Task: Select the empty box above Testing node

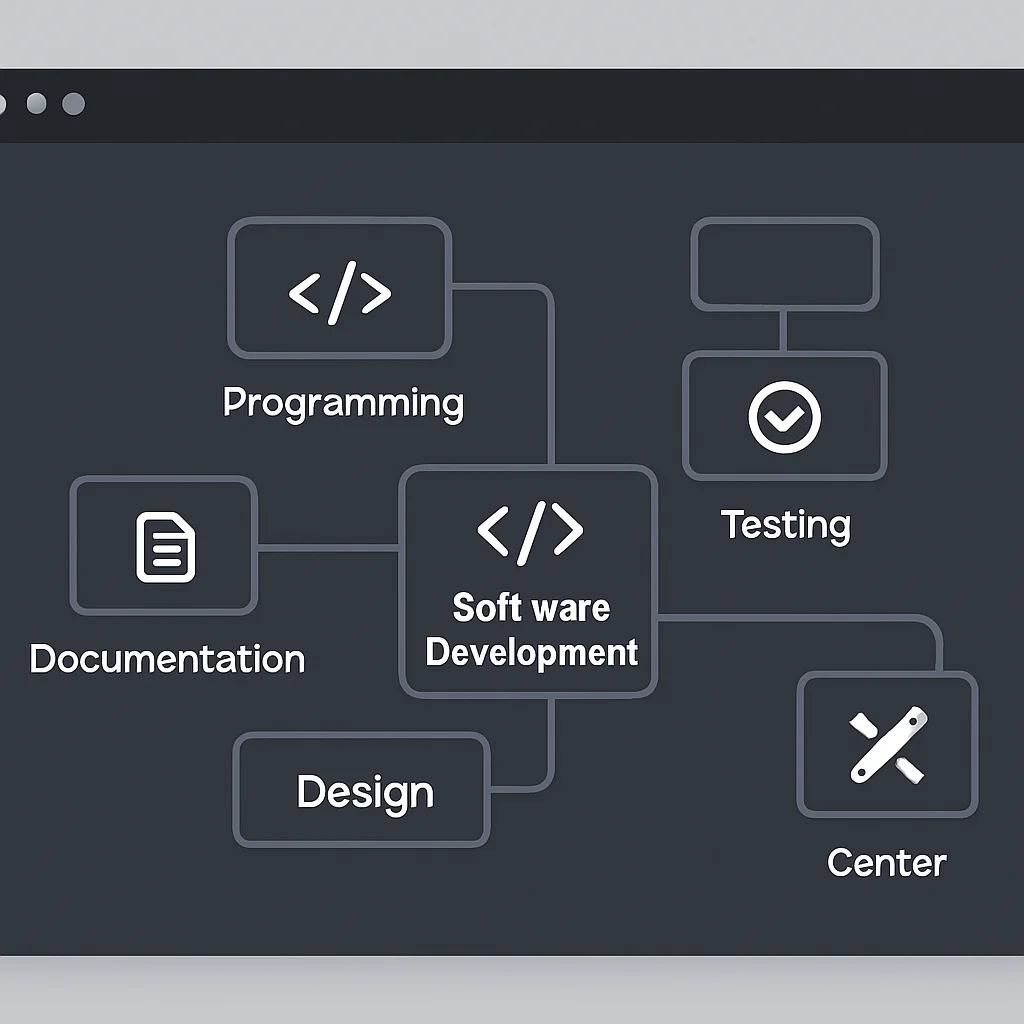Action: click(x=785, y=264)
